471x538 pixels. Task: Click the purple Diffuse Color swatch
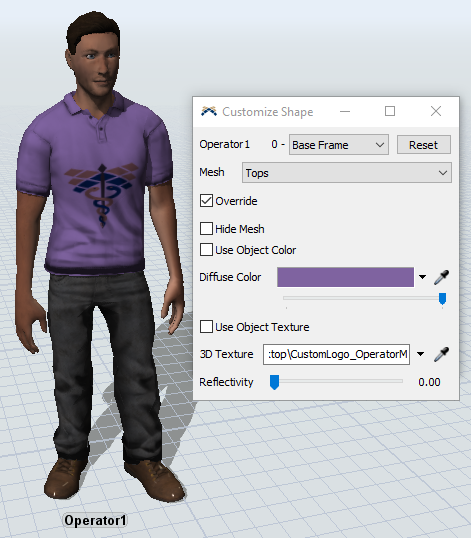point(345,277)
